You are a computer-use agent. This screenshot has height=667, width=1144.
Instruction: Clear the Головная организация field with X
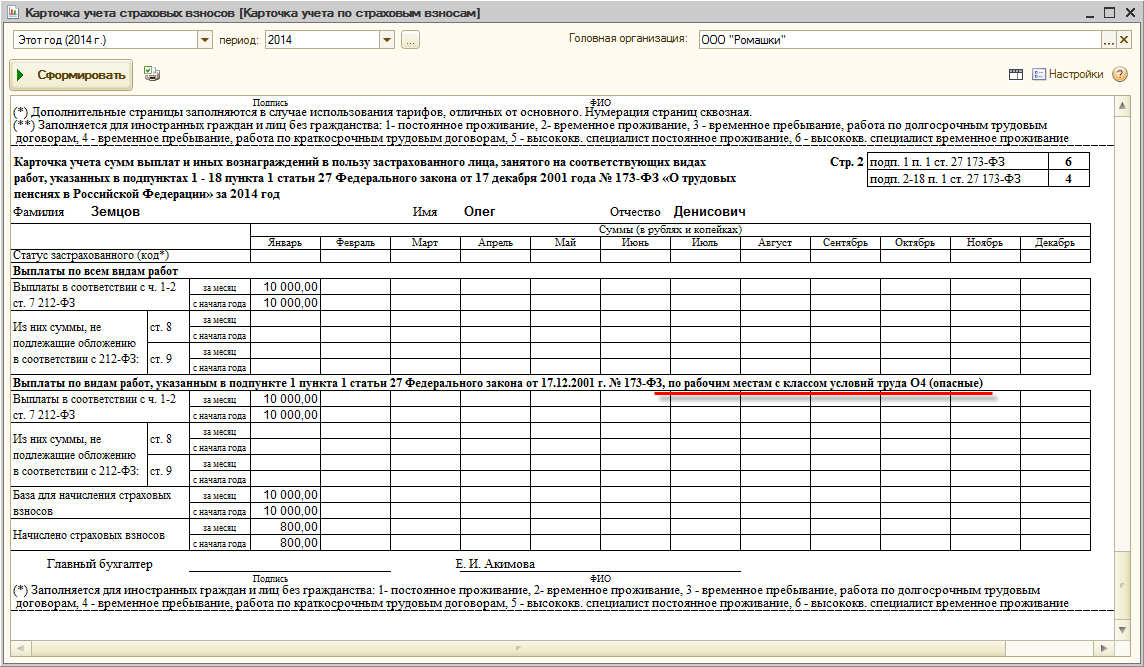coord(1123,40)
